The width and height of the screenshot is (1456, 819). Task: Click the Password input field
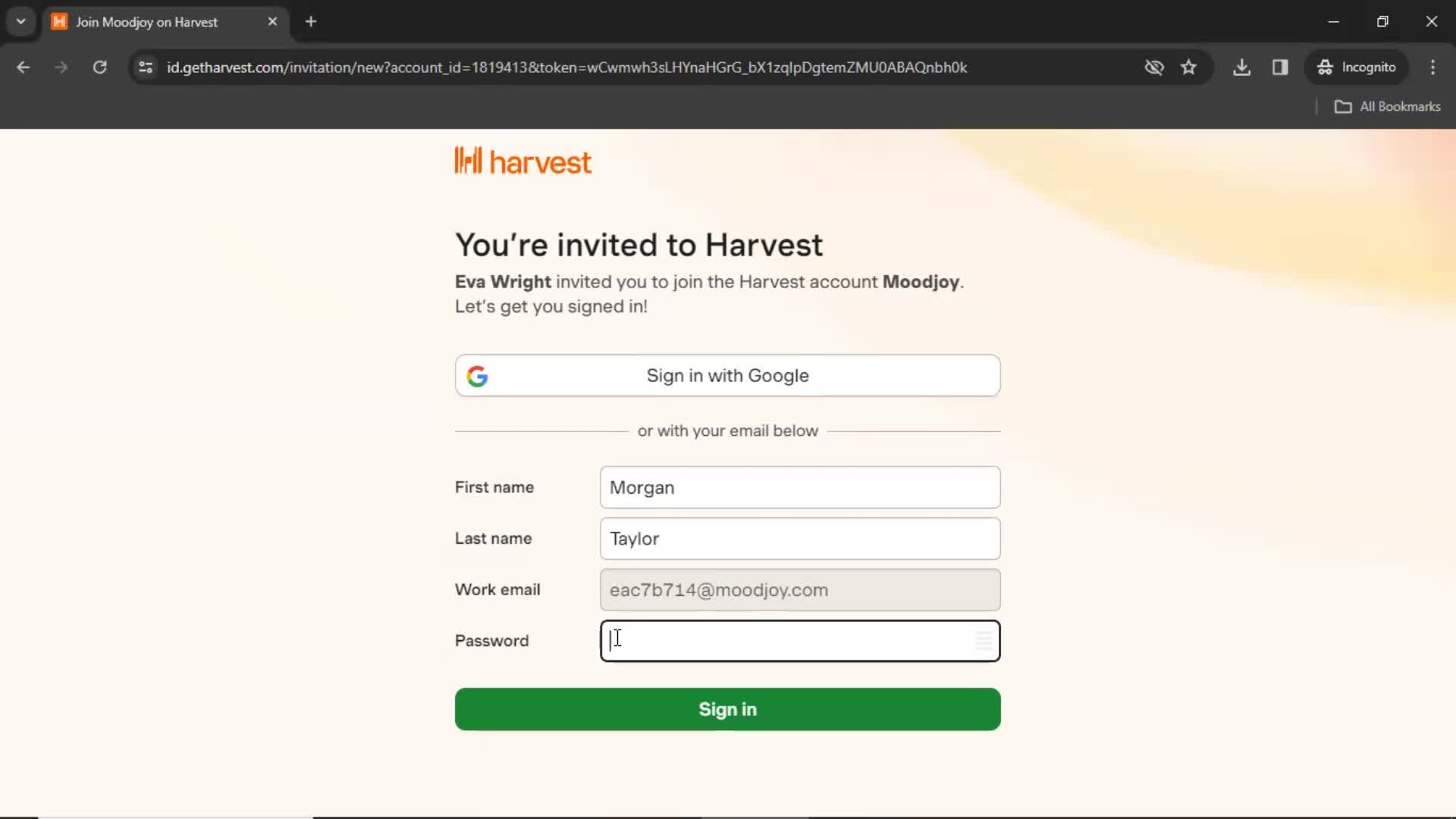coord(800,640)
